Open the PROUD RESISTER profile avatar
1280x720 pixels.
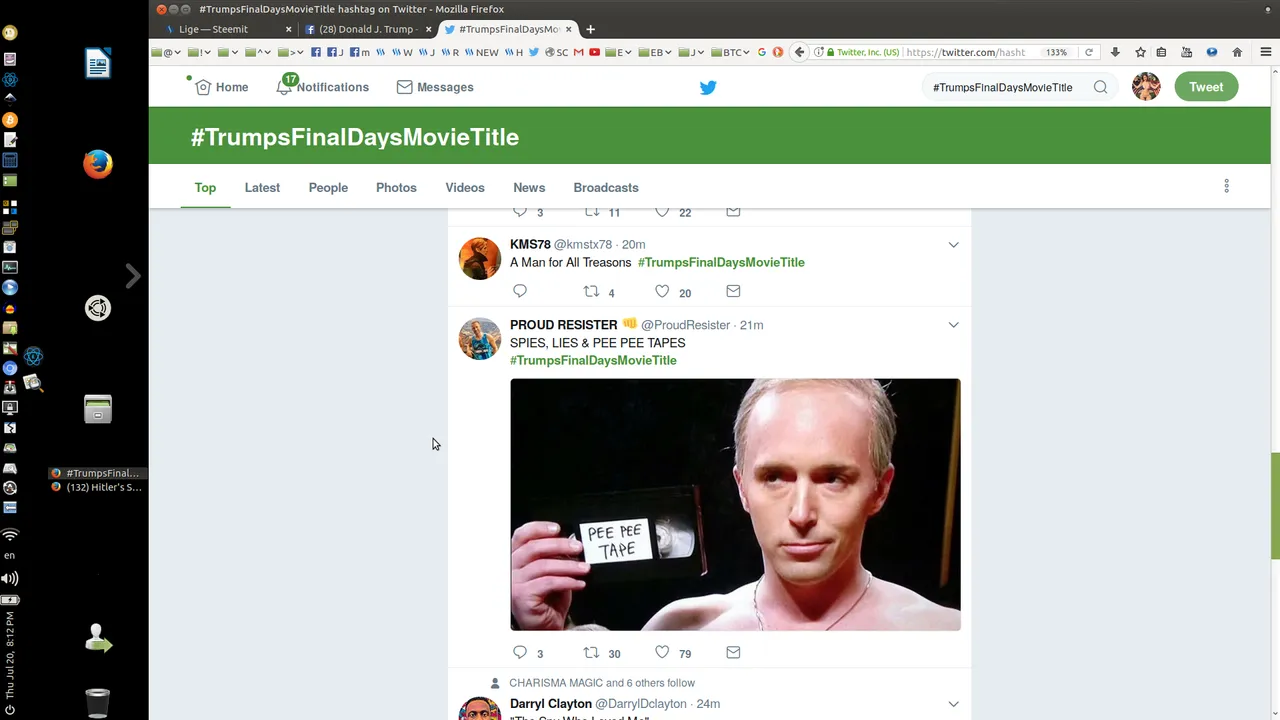coord(480,339)
